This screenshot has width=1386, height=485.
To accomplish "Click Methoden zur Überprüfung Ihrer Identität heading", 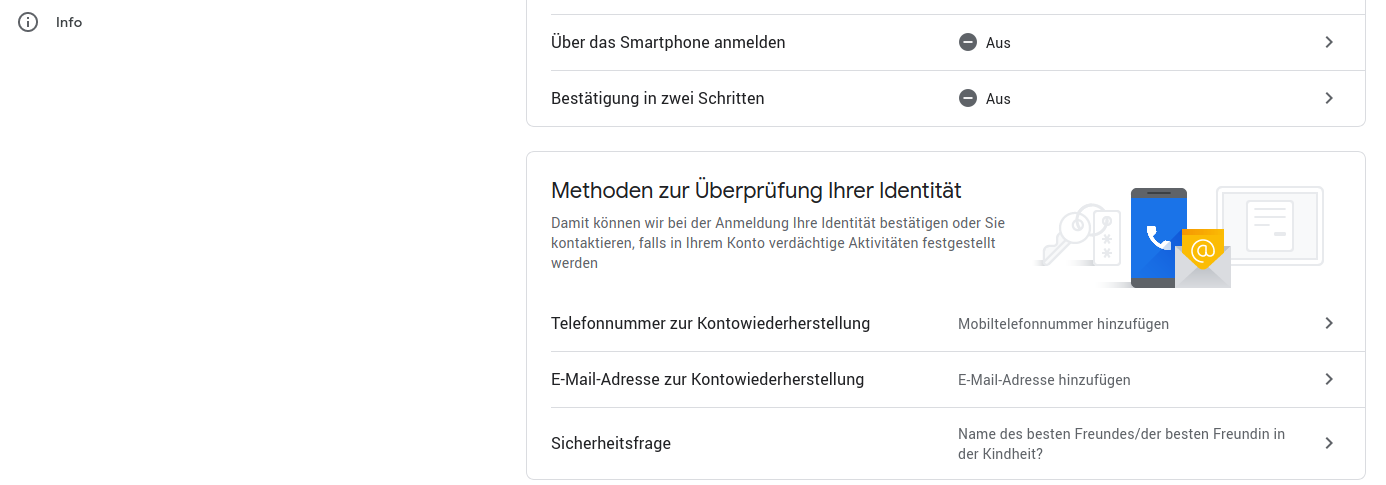I will pos(756,190).
